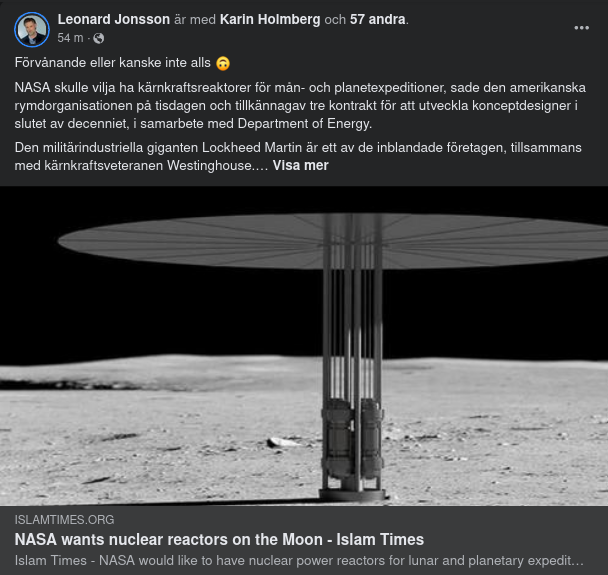This screenshot has width=608, height=575.
Task: Click the Islam Times article description snippet
Action: [x=299, y=559]
